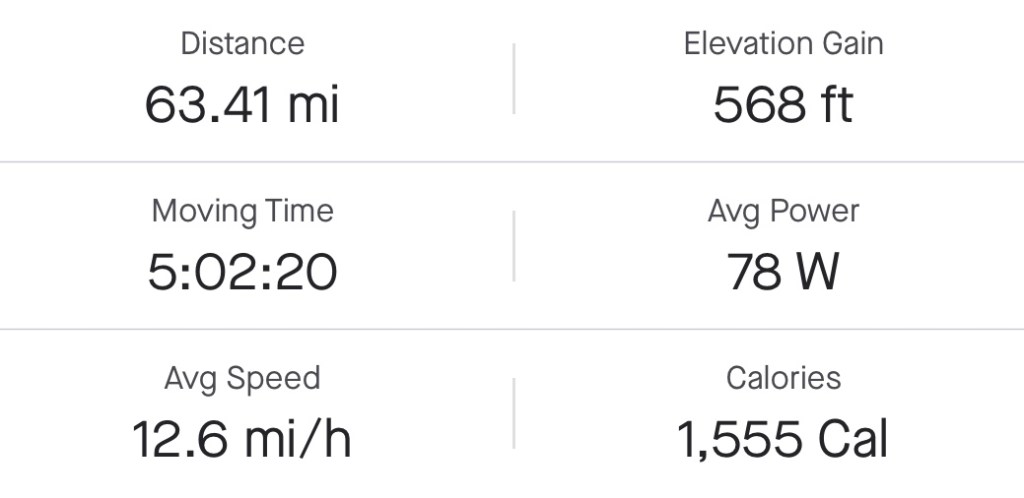Select the 78 W power value

pos(783,272)
